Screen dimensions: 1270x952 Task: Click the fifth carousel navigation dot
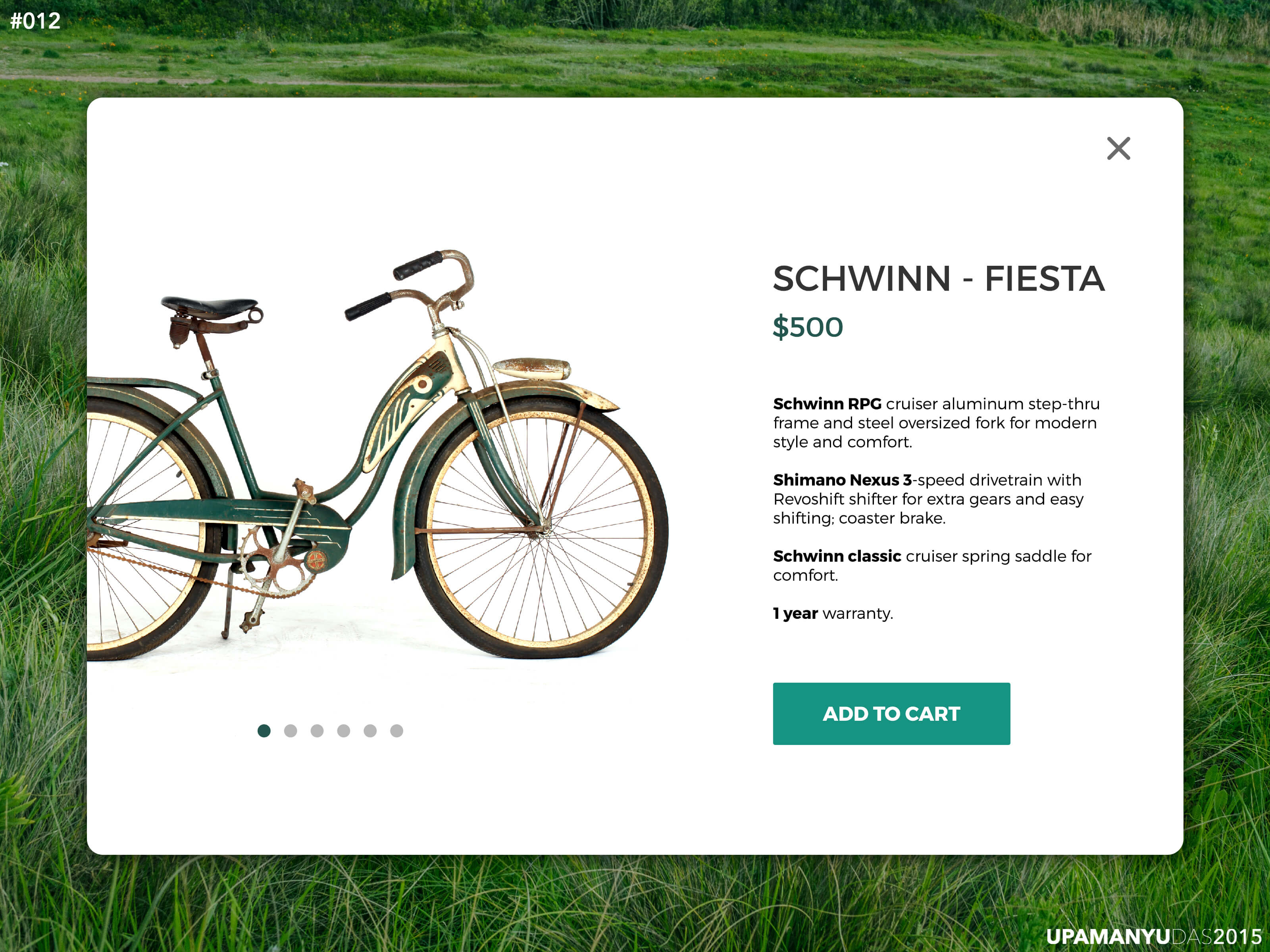pos(370,731)
